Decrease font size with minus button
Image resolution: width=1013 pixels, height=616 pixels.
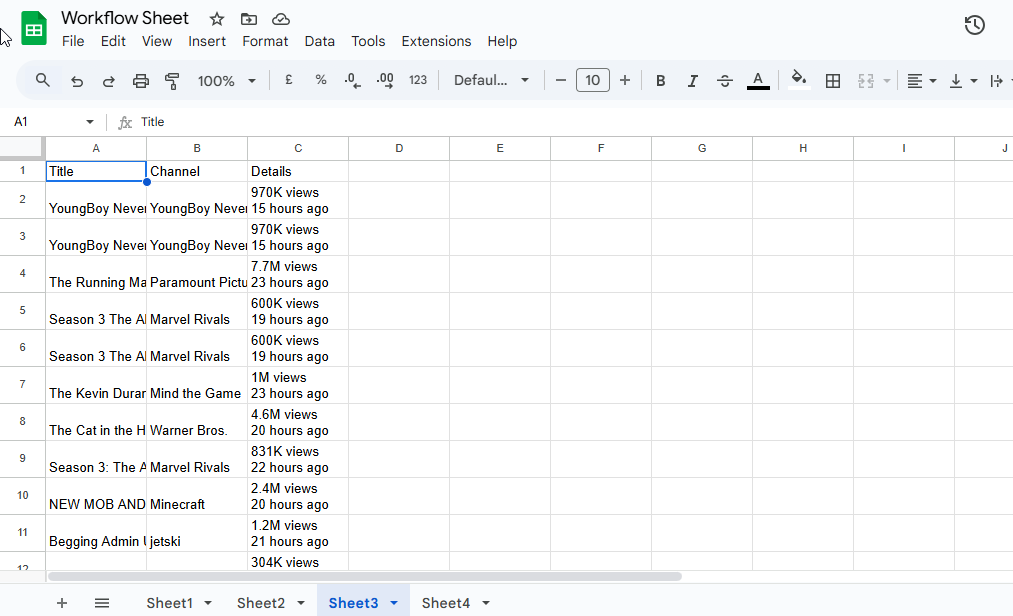[x=561, y=80]
